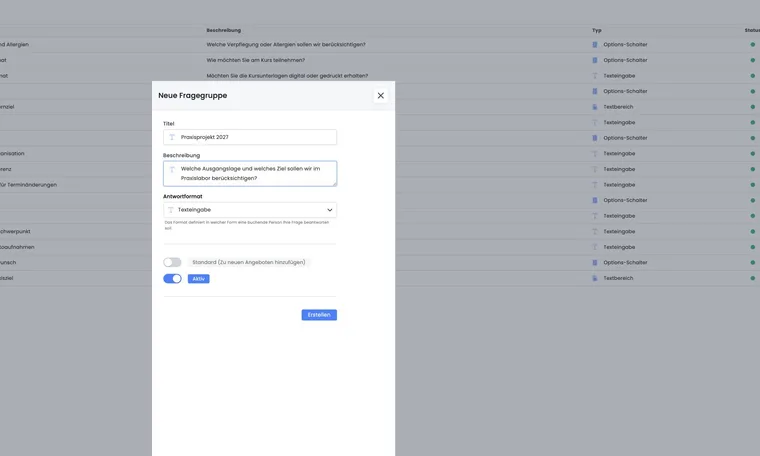Screen dimensions: 760x456
Task: Click the Texteingabe icon in the 'oaufnahmen' row
Action: [595, 247]
